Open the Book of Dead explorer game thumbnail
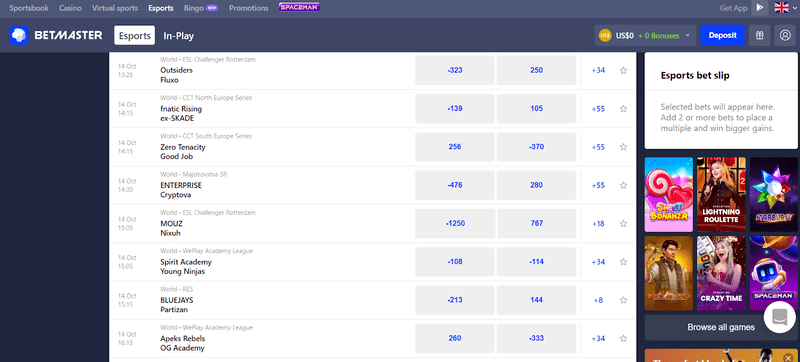Screen dimensions: 800x362 [669, 273]
